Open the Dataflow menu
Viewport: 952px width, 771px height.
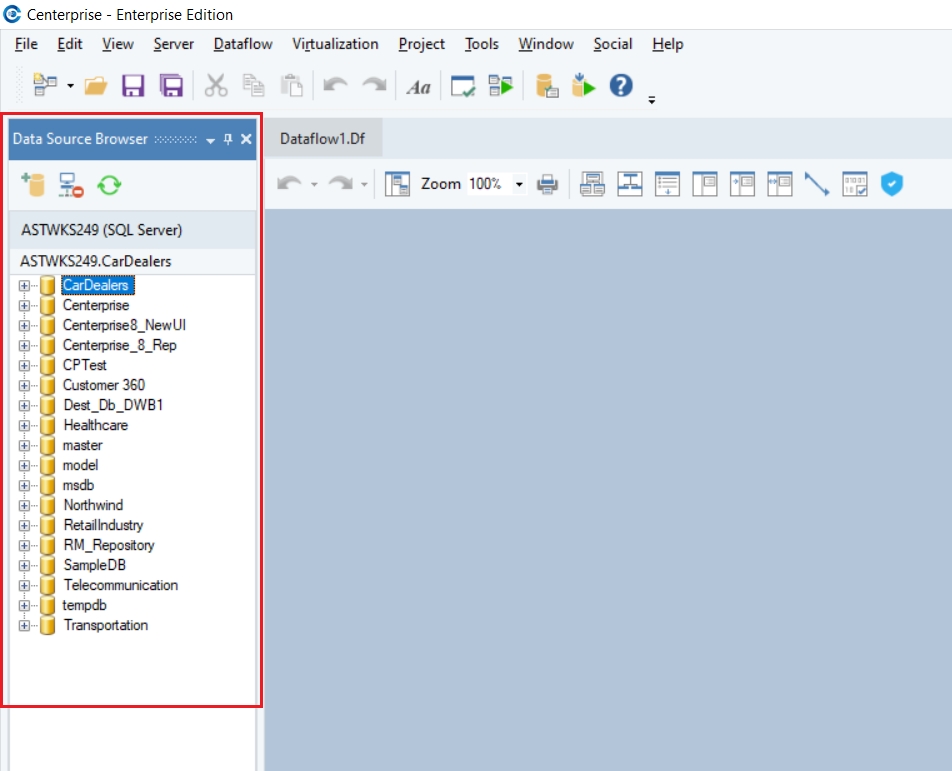pyautogui.click(x=243, y=44)
